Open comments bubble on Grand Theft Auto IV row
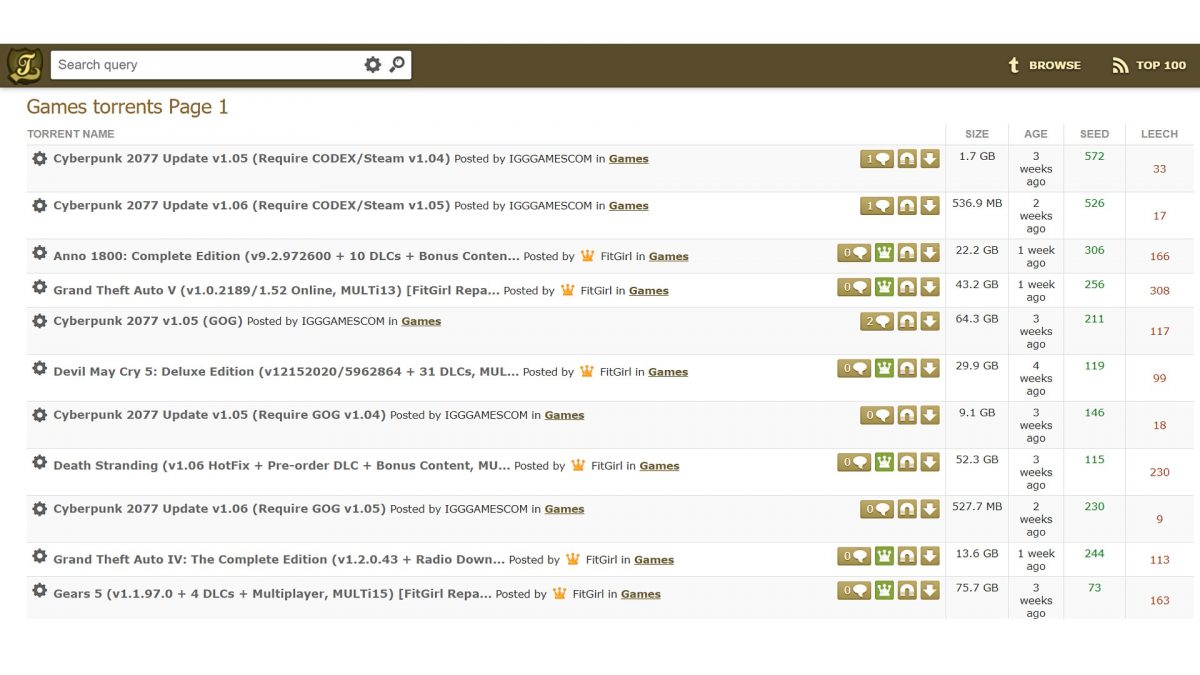The height and width of the screenshot is (675, 1200). [x=854, y=556]
